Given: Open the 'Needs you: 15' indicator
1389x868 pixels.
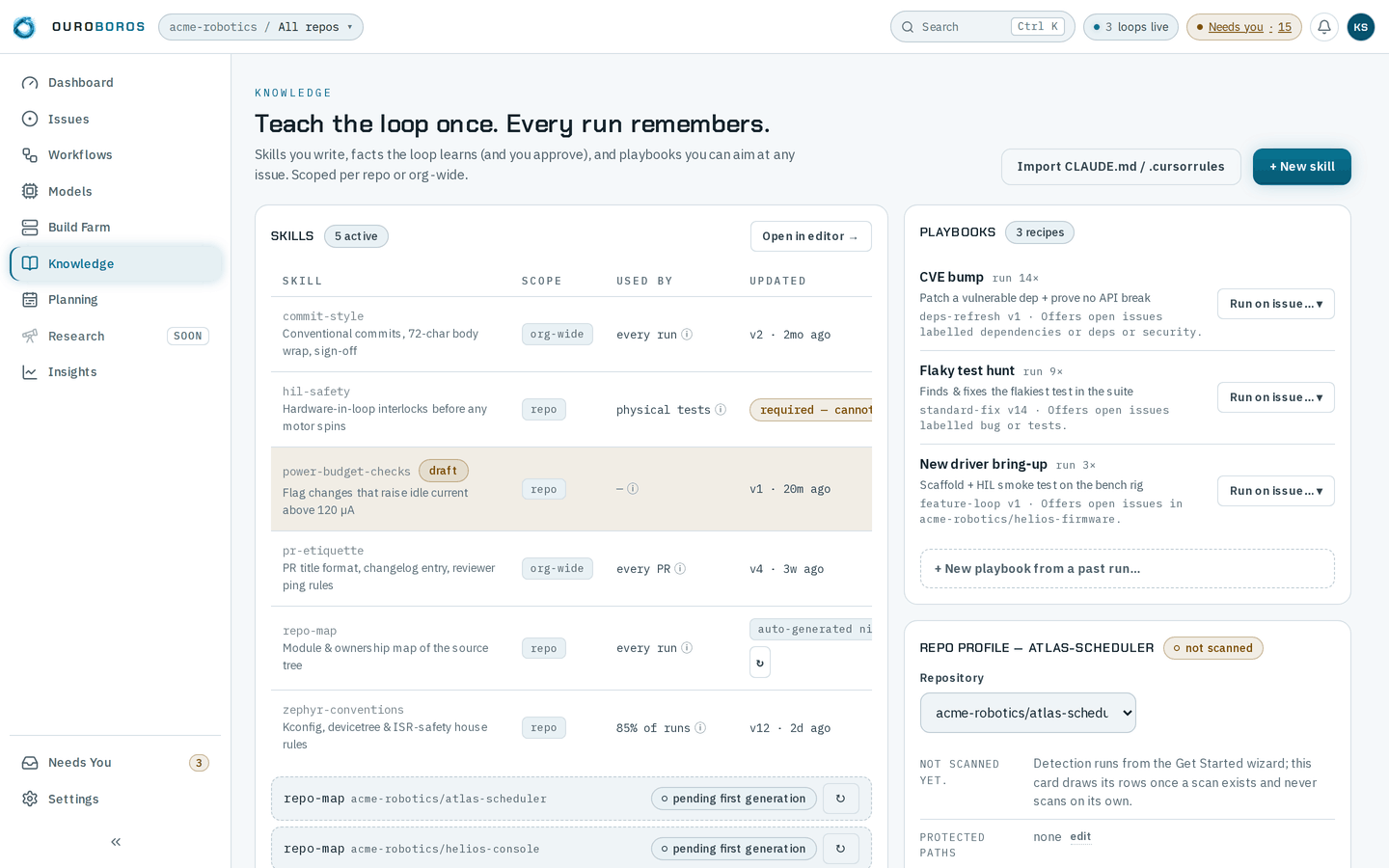Looking at the screenshot, I should click(x=1243, y=27).
